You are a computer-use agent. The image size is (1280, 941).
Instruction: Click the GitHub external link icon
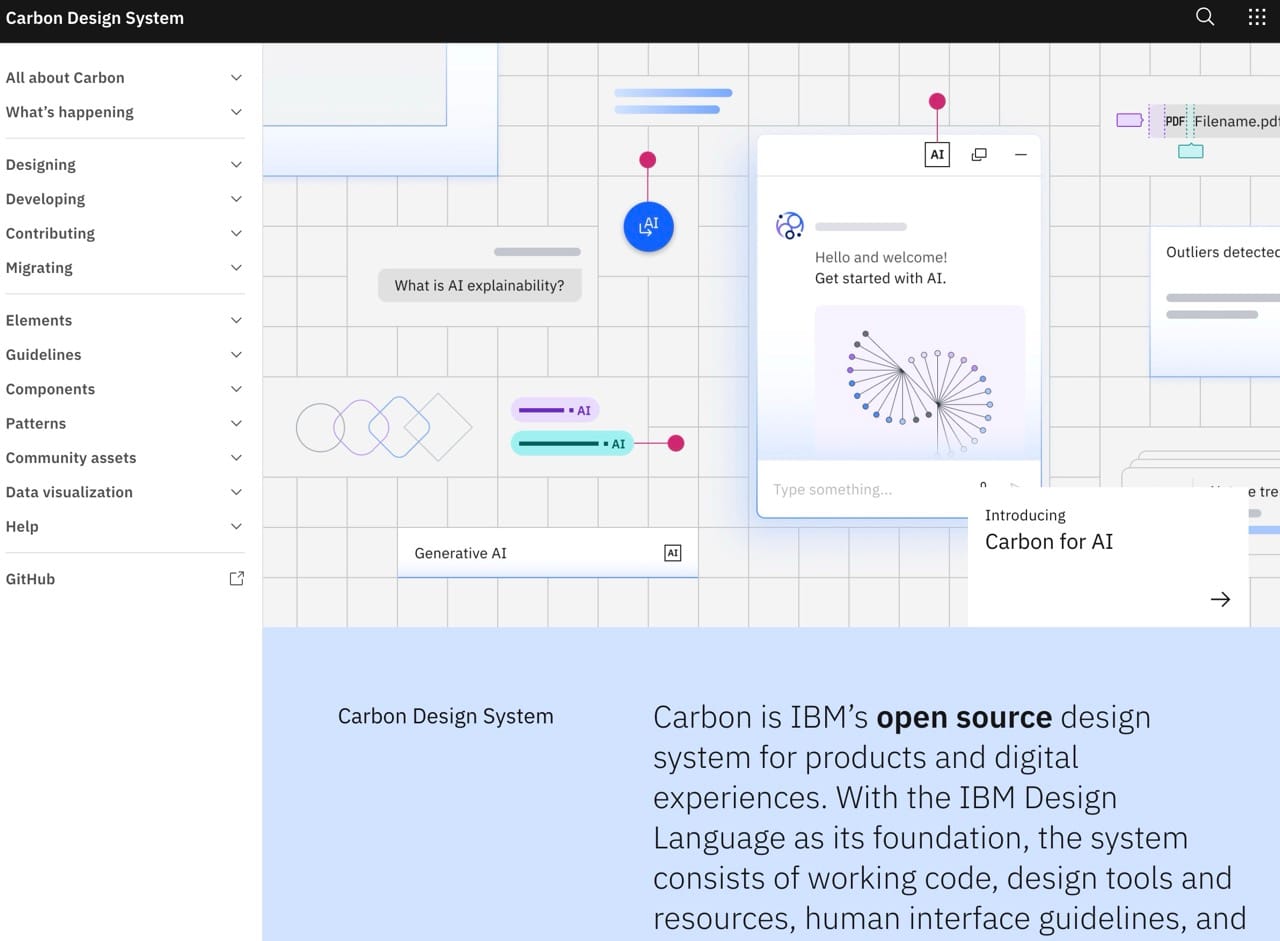click(236, 578)
